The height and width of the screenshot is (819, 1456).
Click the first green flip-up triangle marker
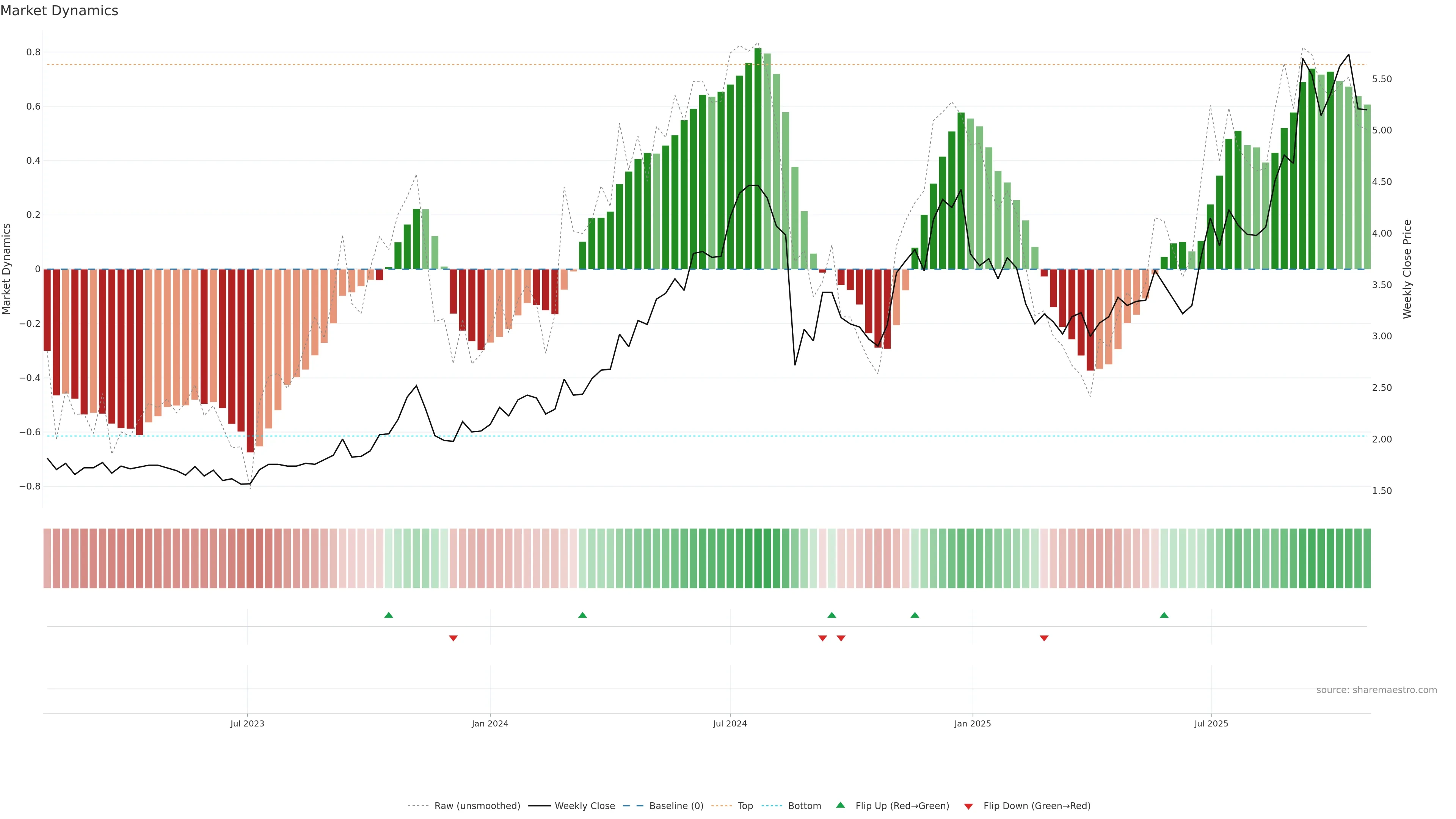click(x=388, y=615)
